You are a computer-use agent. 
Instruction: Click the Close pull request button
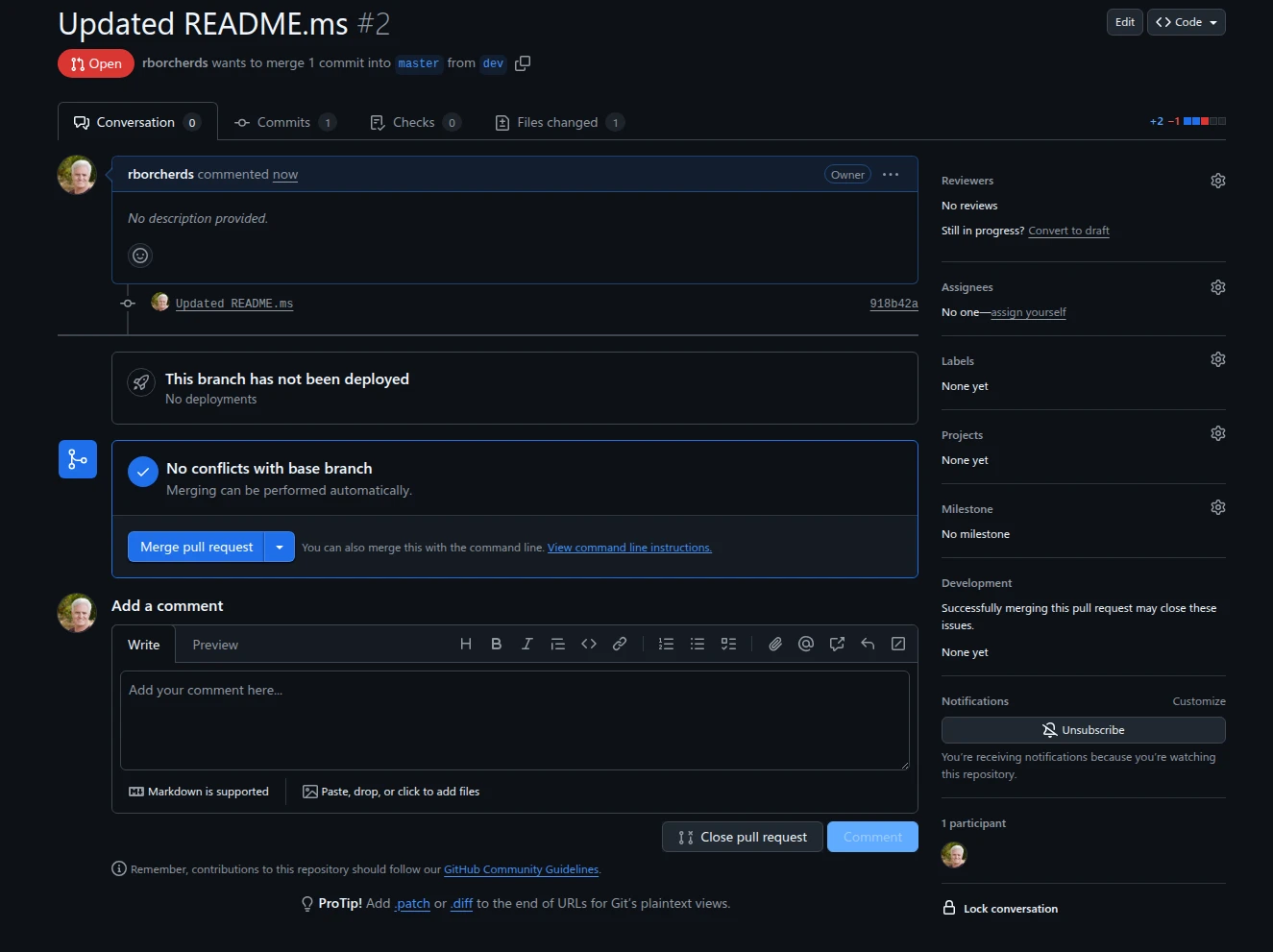(743, 837)
